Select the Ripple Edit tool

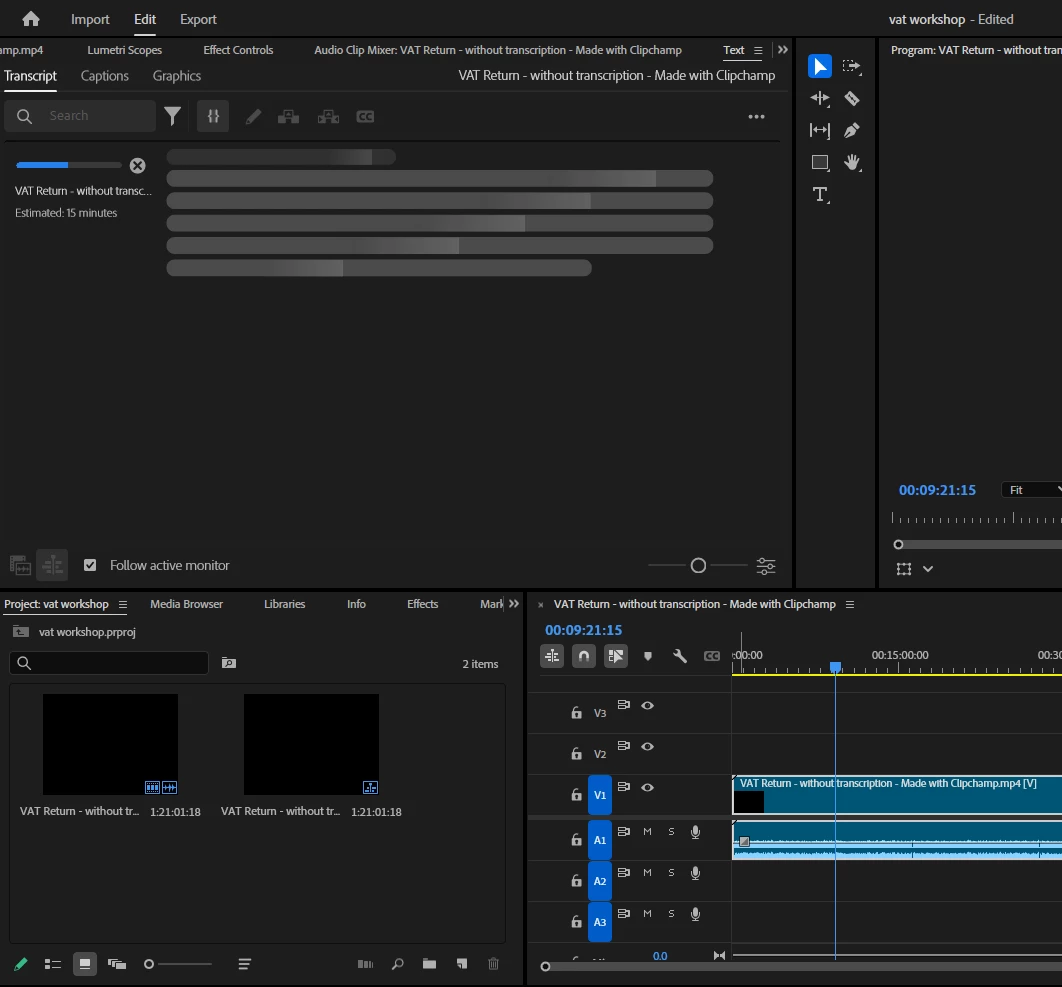[820, 98]
